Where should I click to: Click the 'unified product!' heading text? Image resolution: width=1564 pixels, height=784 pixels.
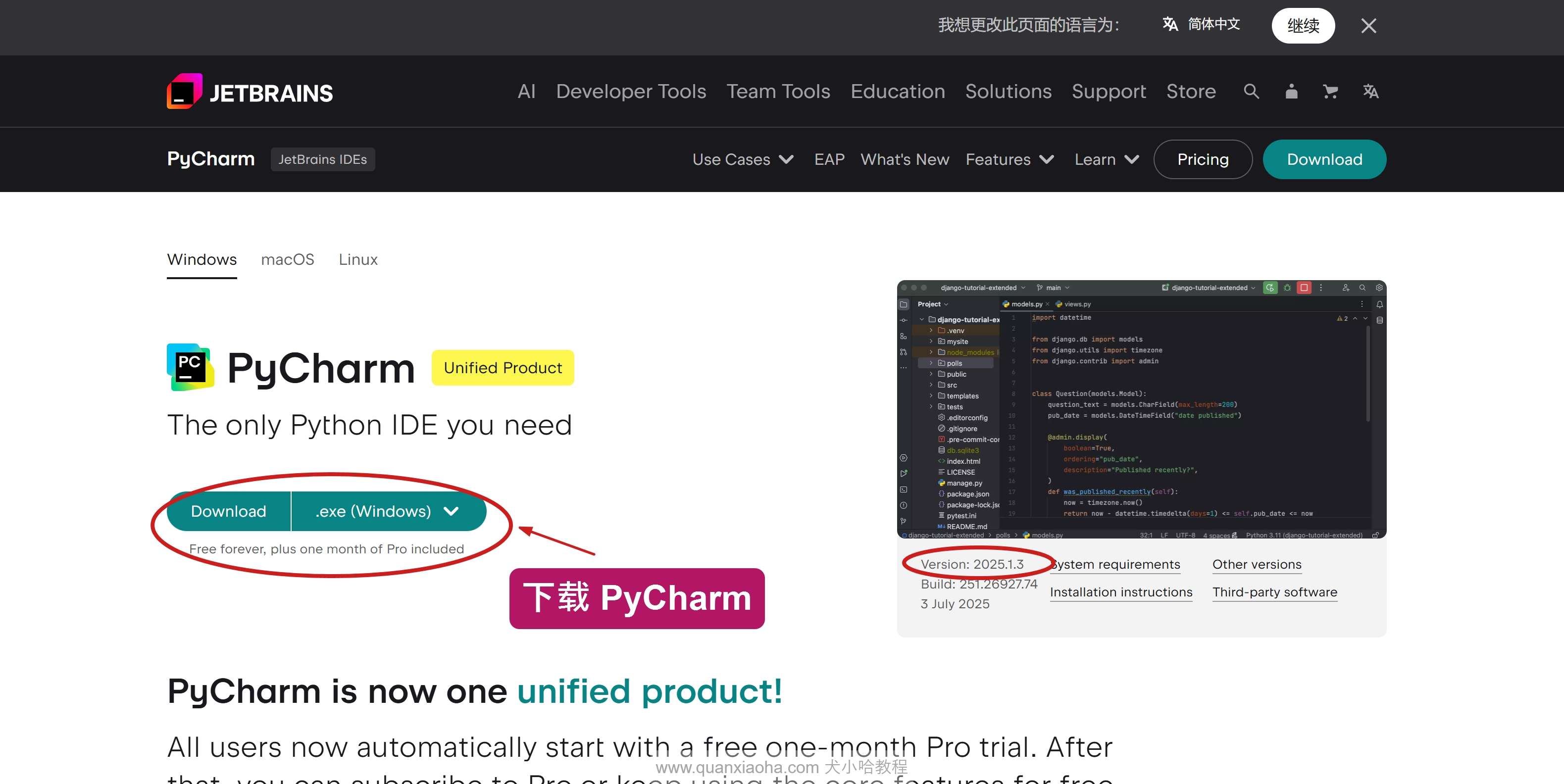point(649,691)
